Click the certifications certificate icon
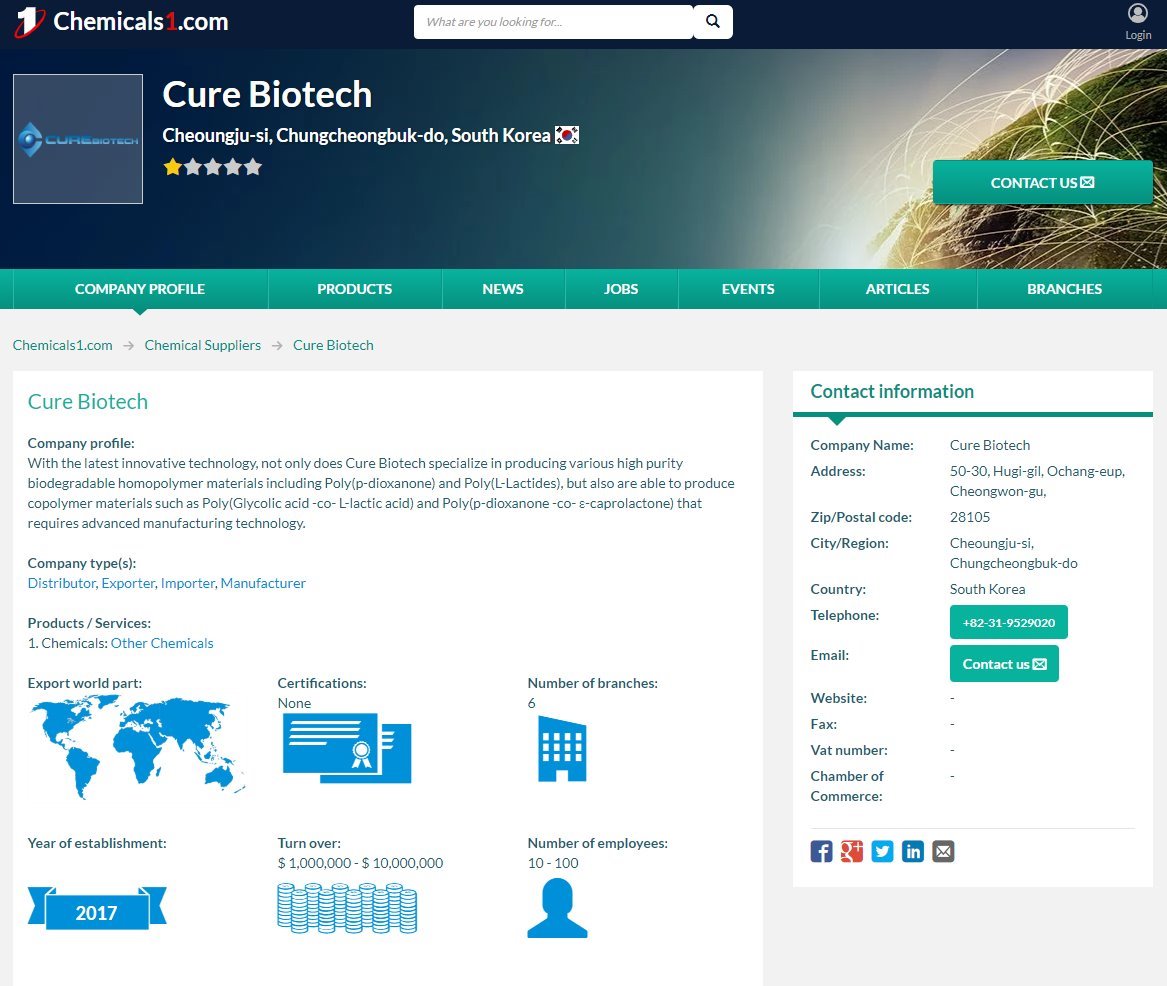The width and height of the screenshot is (1167, 986). coord(347,748)
